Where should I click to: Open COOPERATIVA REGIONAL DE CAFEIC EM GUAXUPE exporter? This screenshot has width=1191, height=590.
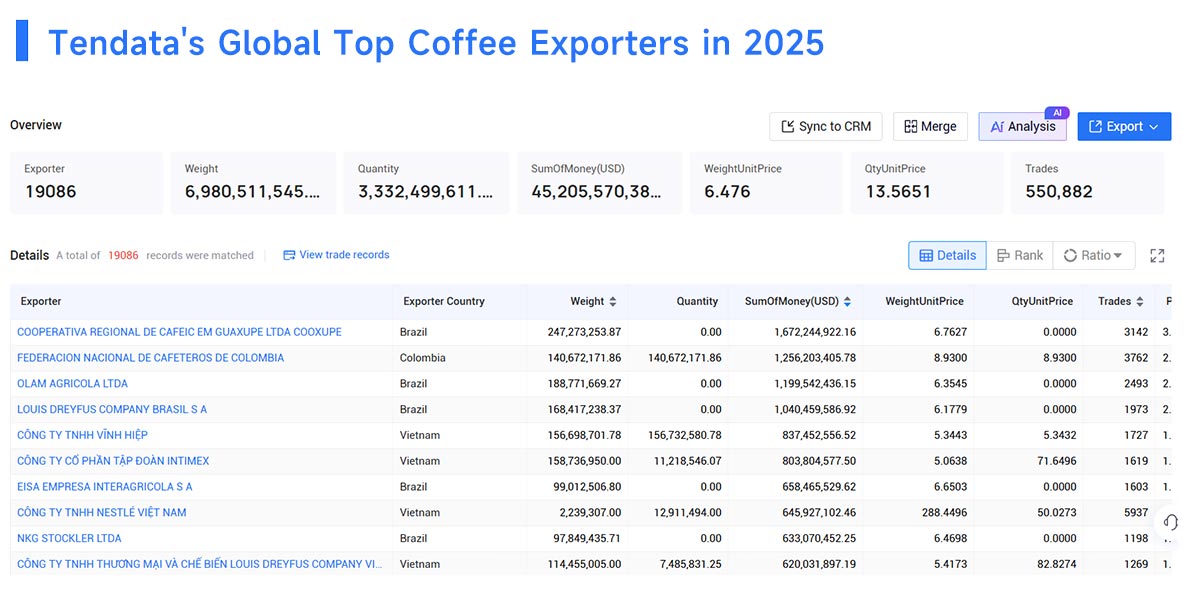(x=179, y=332)
